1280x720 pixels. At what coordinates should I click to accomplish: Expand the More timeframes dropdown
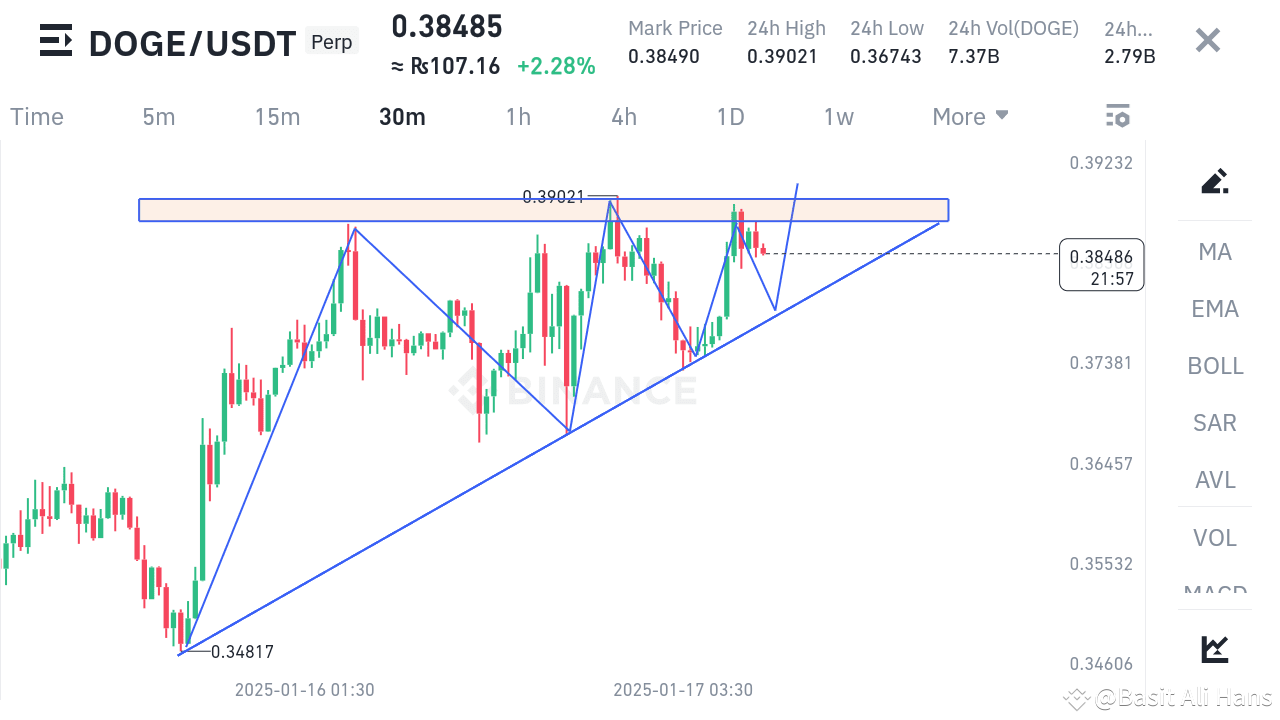969,116
